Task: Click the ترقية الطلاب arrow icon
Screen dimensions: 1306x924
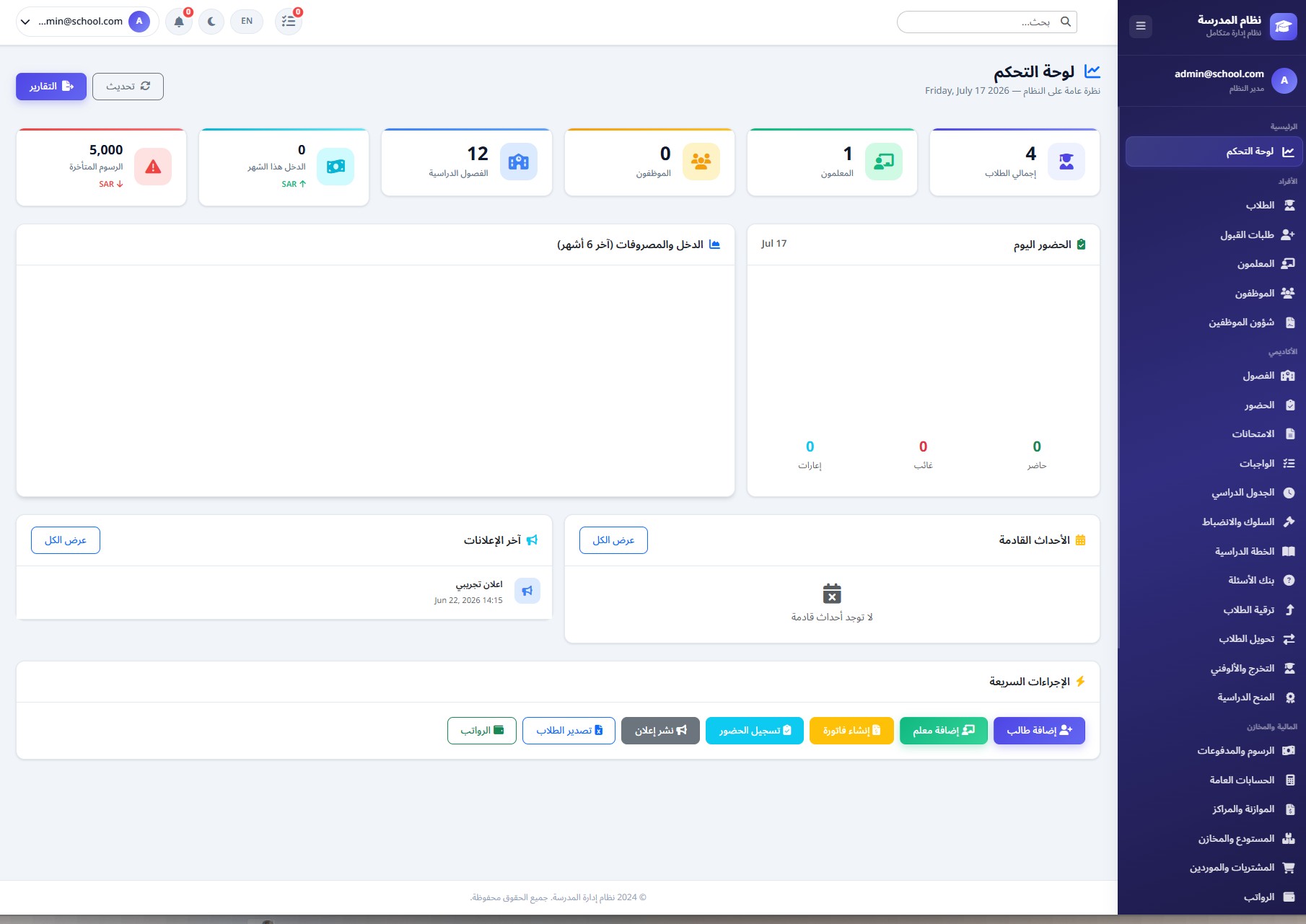Action: (1289, 610)
